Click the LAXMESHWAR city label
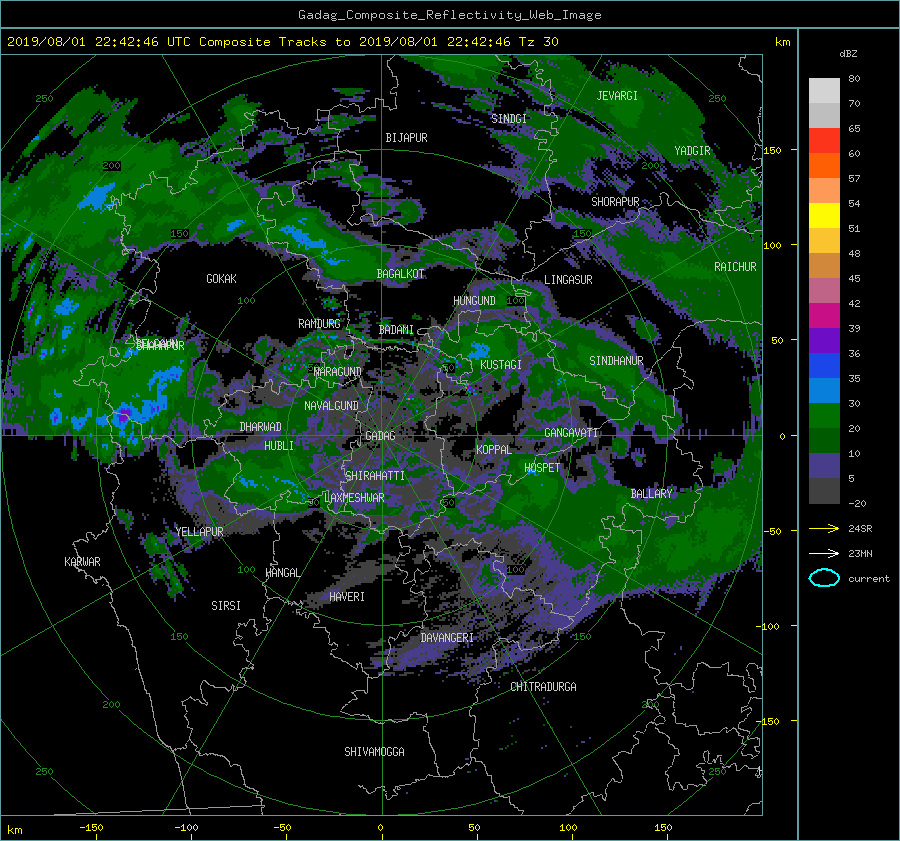The width and height of the screenshot is (900, 841). (354, 498)
